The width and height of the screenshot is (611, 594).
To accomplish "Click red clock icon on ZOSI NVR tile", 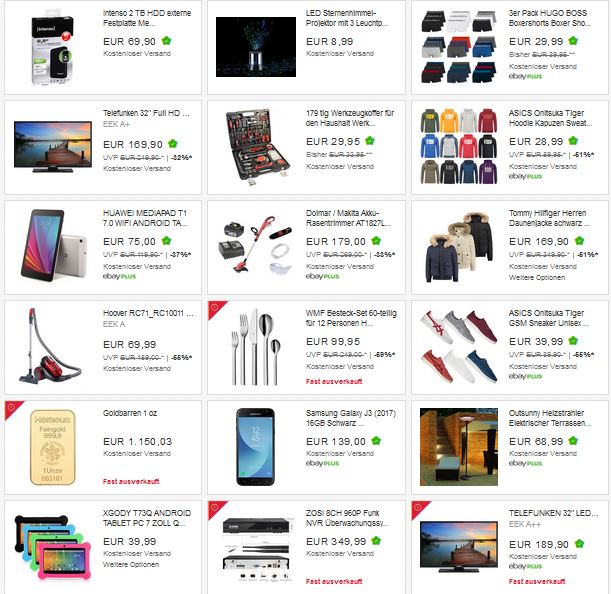I will click(x=214, y=507).
